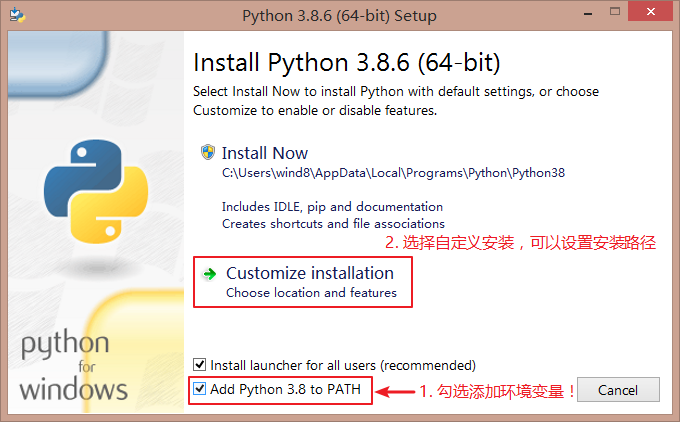Click the 'Install Python 3.8.6 (64-bit)' heading

click(x=347, y=63)
